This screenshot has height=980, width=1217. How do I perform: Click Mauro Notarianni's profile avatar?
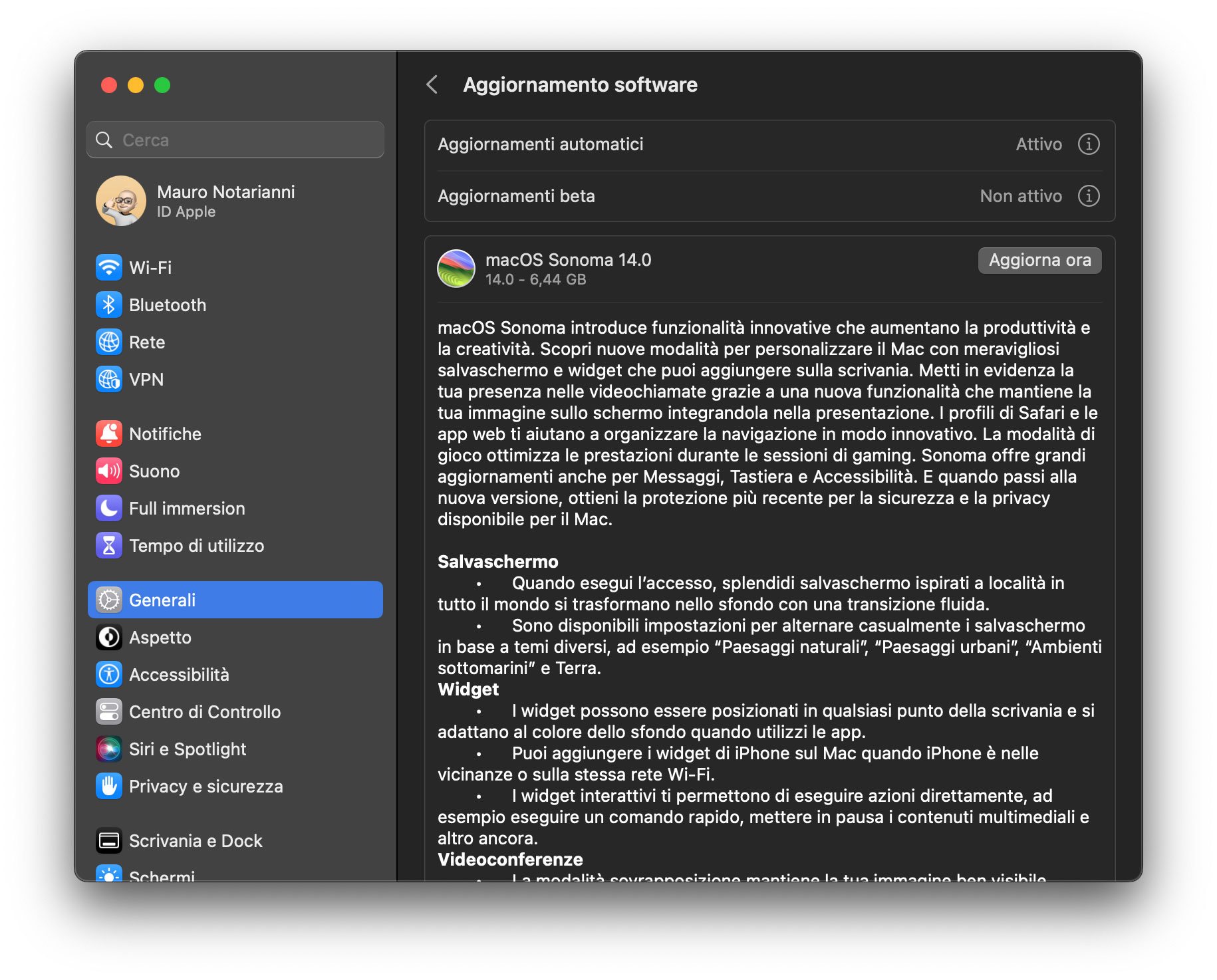pyautogui.click(x=121, y=201)
